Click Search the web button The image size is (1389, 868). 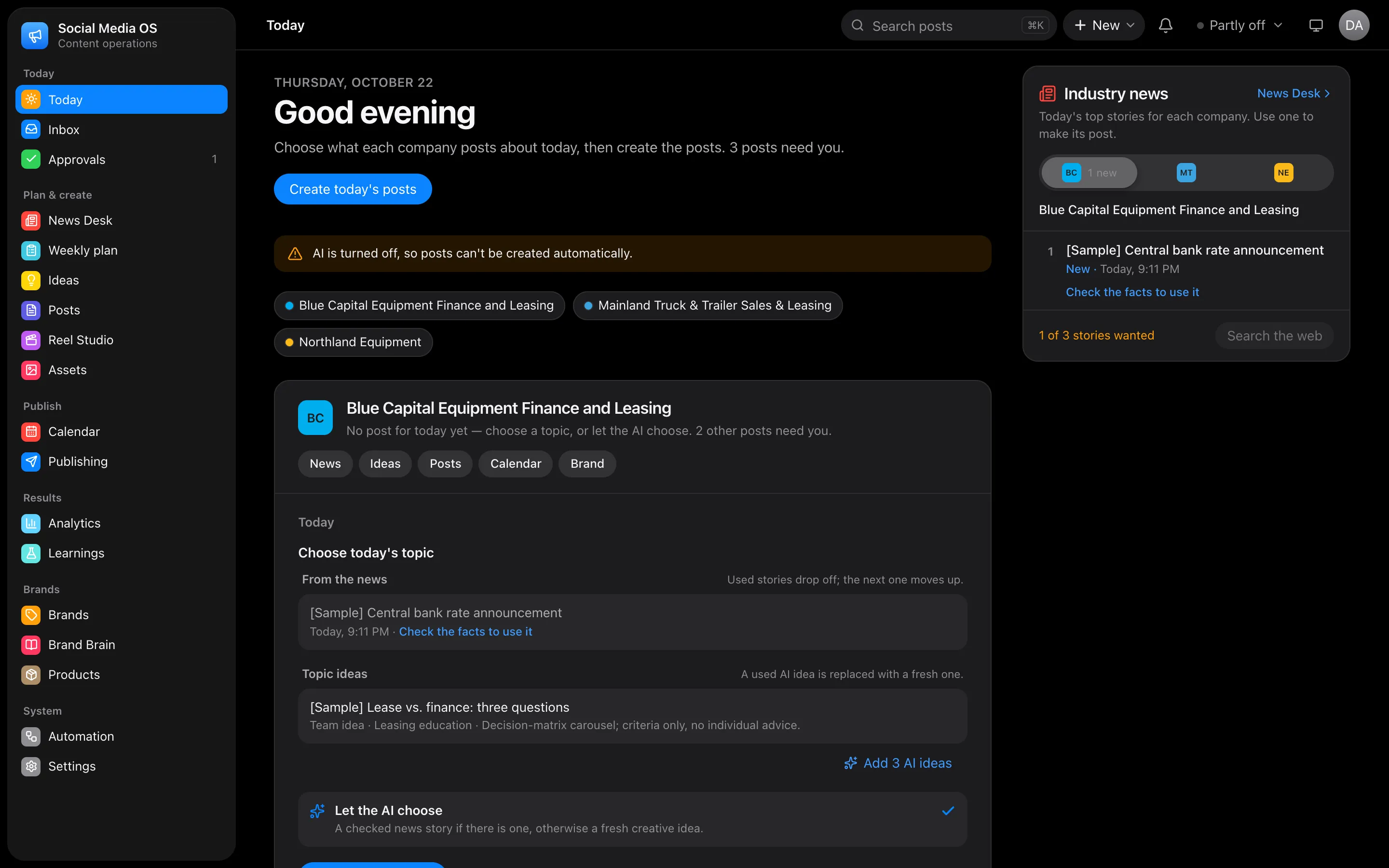click(1274, 336)
